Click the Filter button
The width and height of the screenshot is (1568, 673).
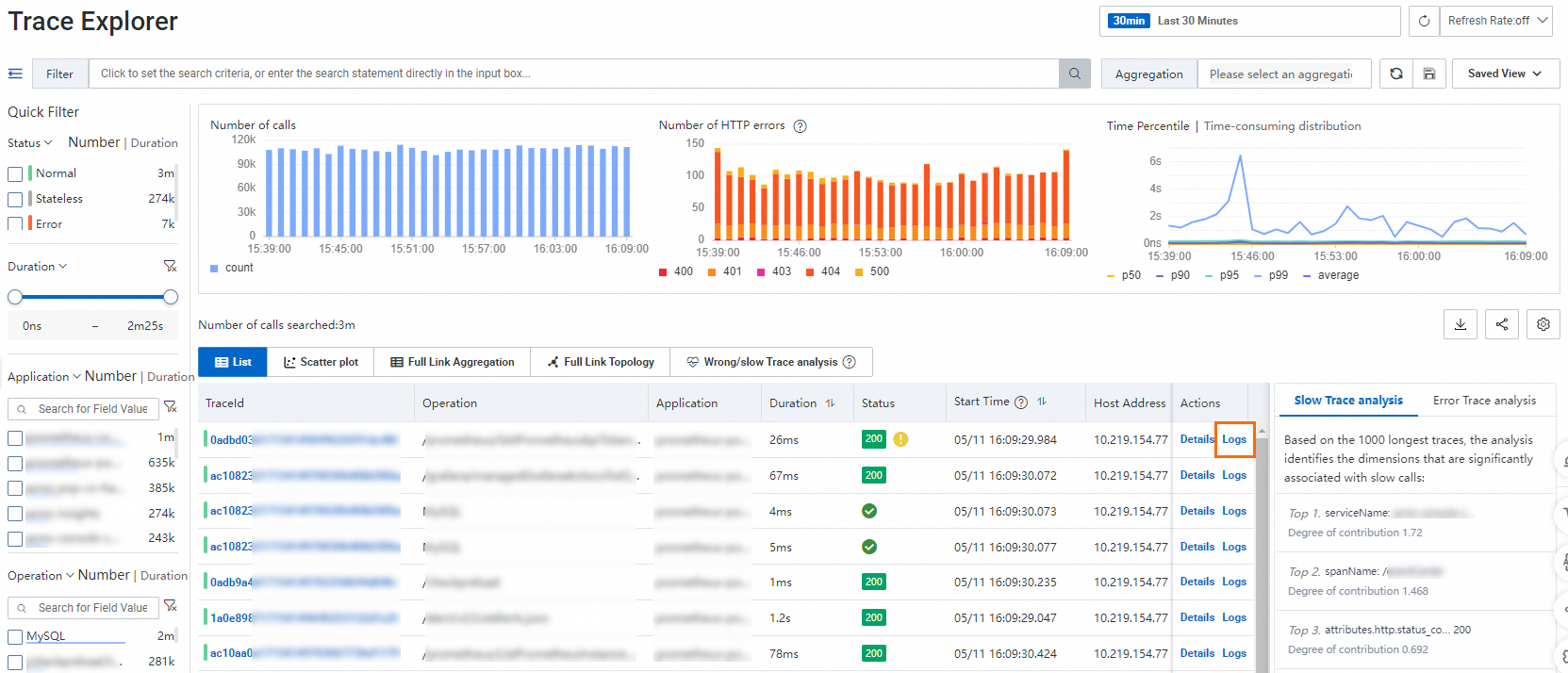[x=59, y=74]
